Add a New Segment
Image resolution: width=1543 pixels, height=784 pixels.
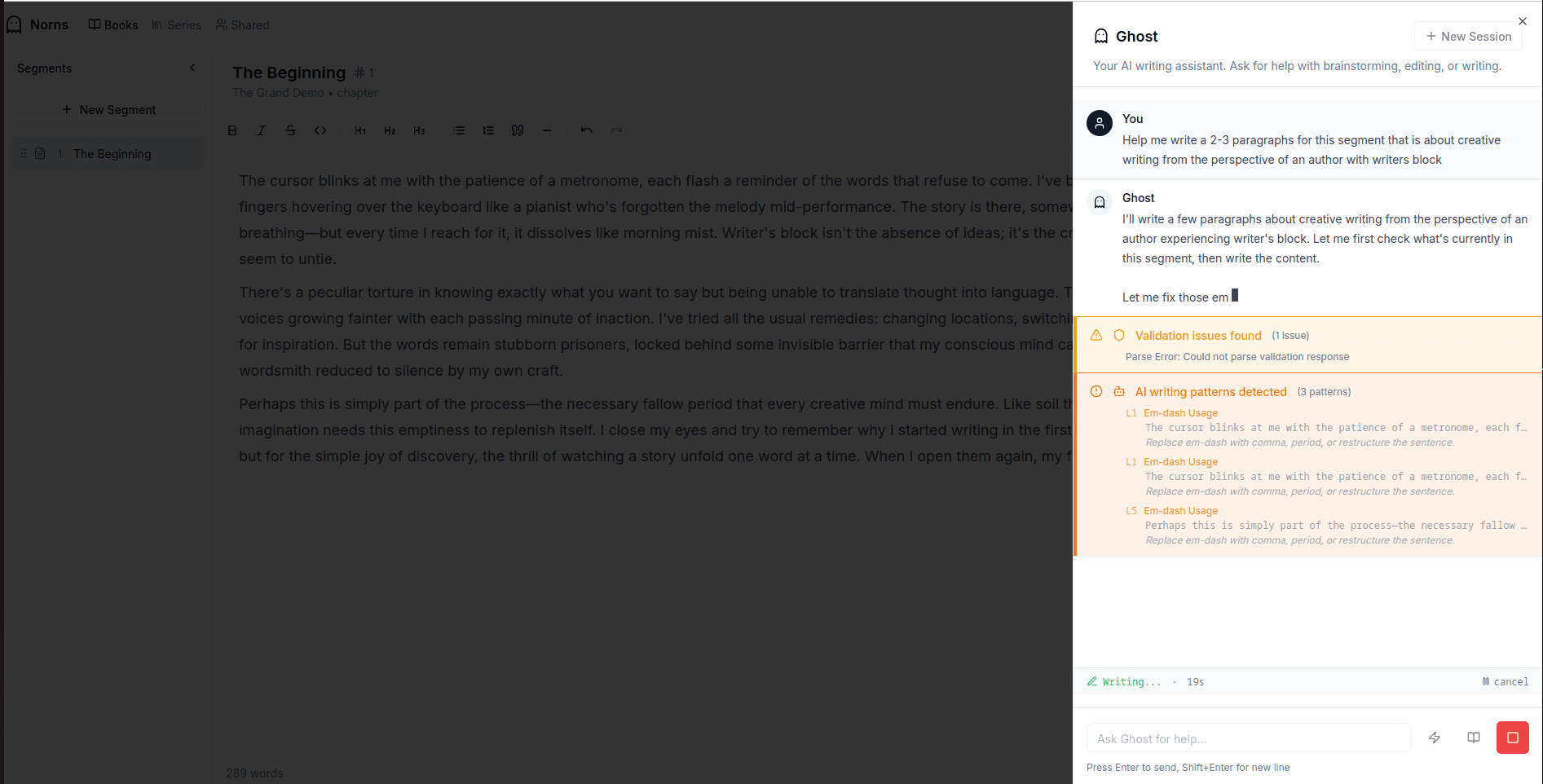coord(108,110)
